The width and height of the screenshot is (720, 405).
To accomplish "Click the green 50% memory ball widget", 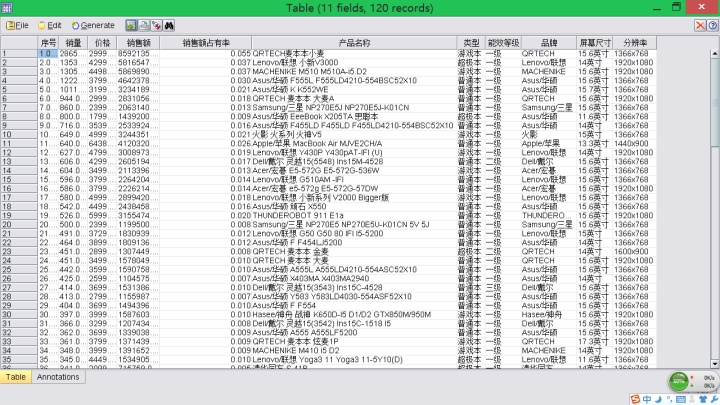I will (x=678, y=381).
